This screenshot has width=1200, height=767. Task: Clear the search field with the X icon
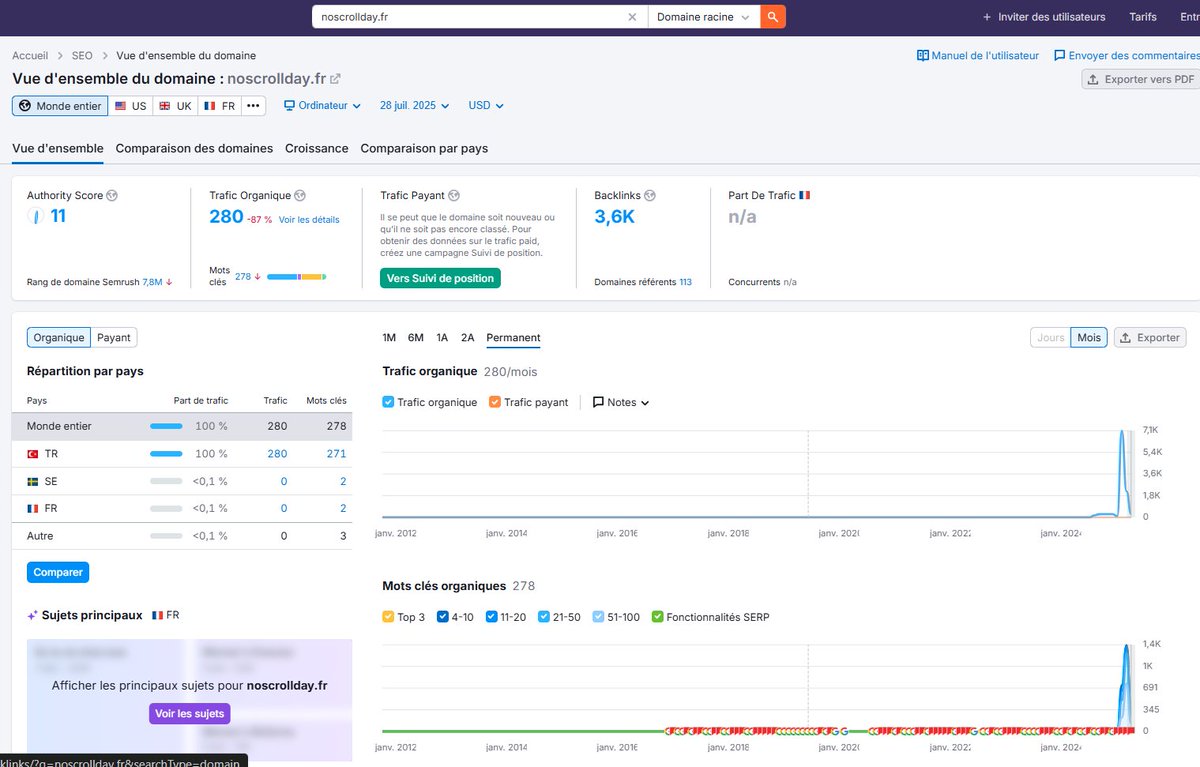pos(632,17)
